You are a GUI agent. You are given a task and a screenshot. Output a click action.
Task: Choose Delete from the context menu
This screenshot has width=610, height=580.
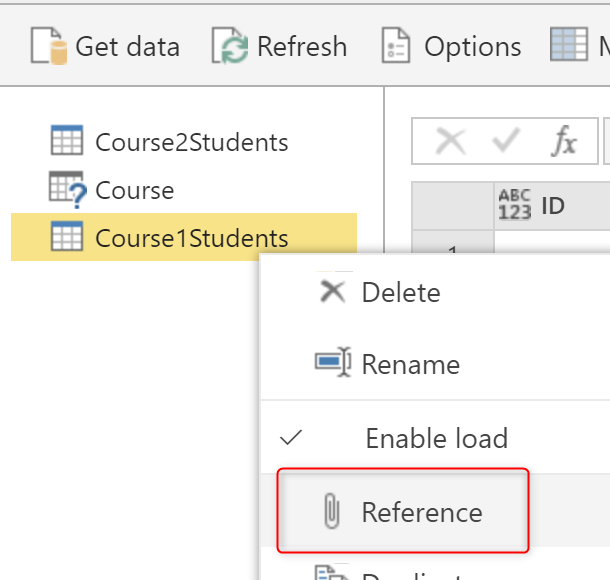(x=400, y=292)
